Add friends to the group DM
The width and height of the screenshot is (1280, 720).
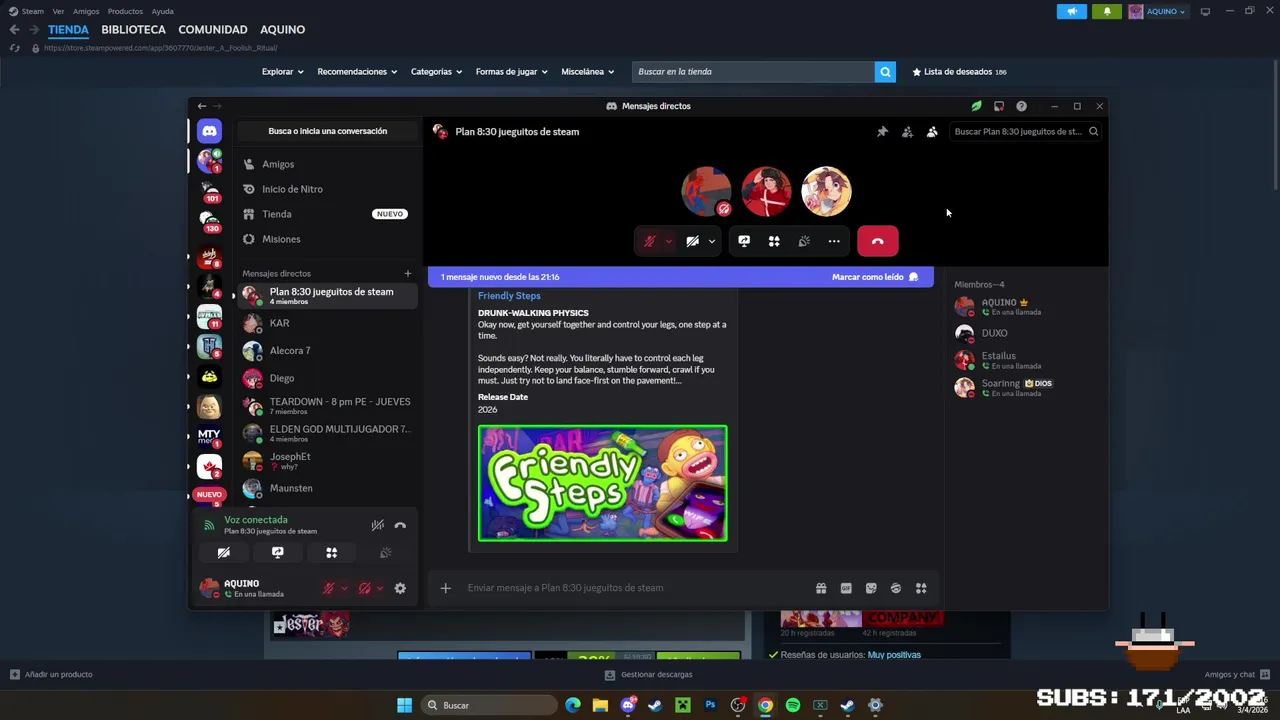pos(907,131)
